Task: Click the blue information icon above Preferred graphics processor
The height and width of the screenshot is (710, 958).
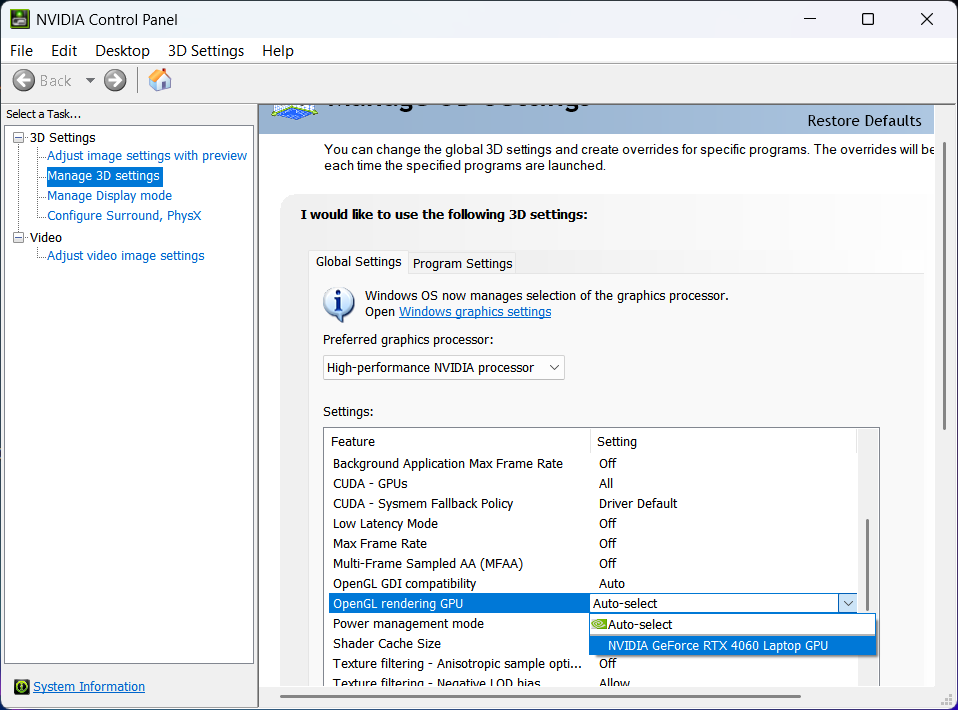Action: click(338, 304)
